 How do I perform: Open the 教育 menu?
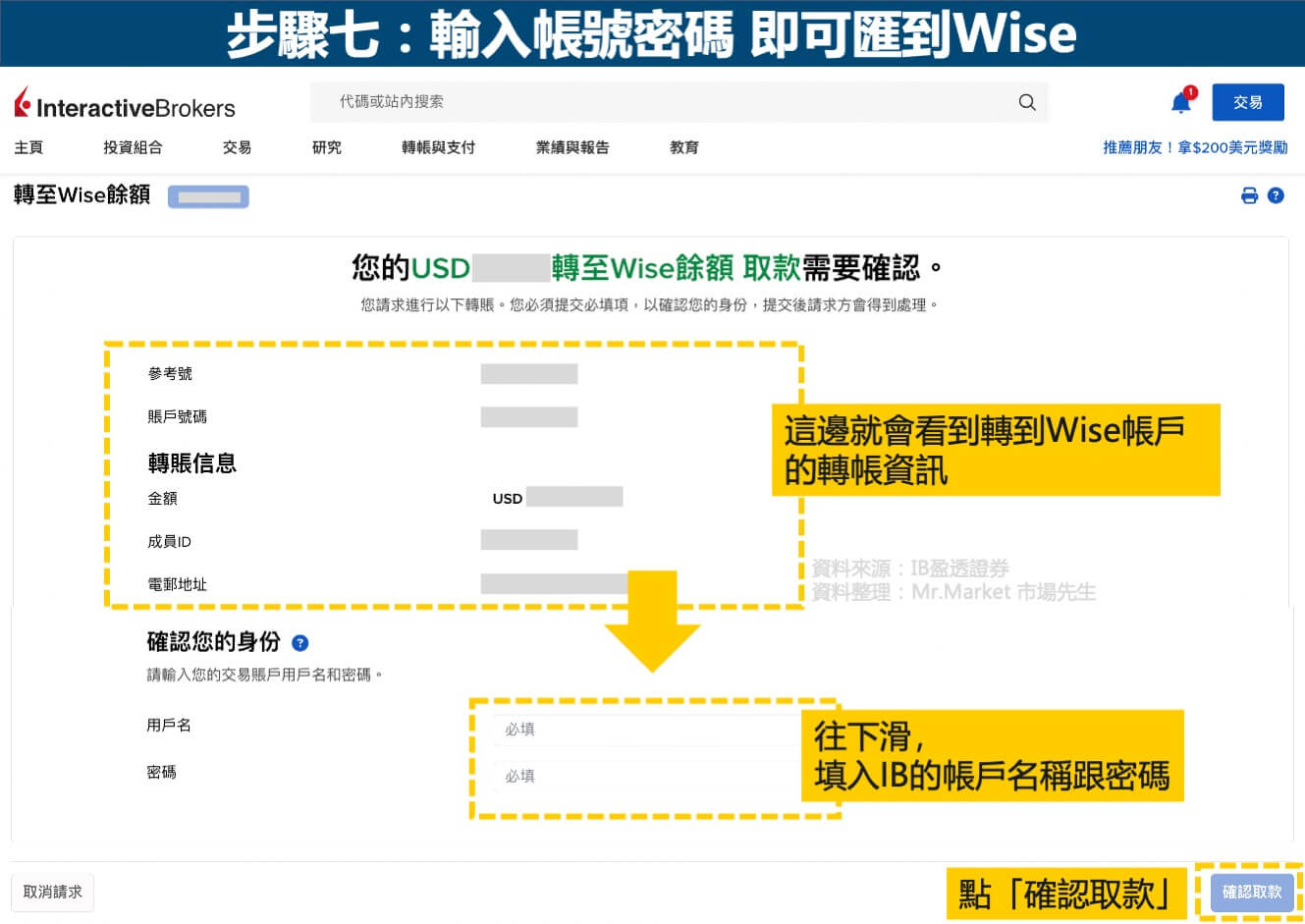tap(684, 147)
